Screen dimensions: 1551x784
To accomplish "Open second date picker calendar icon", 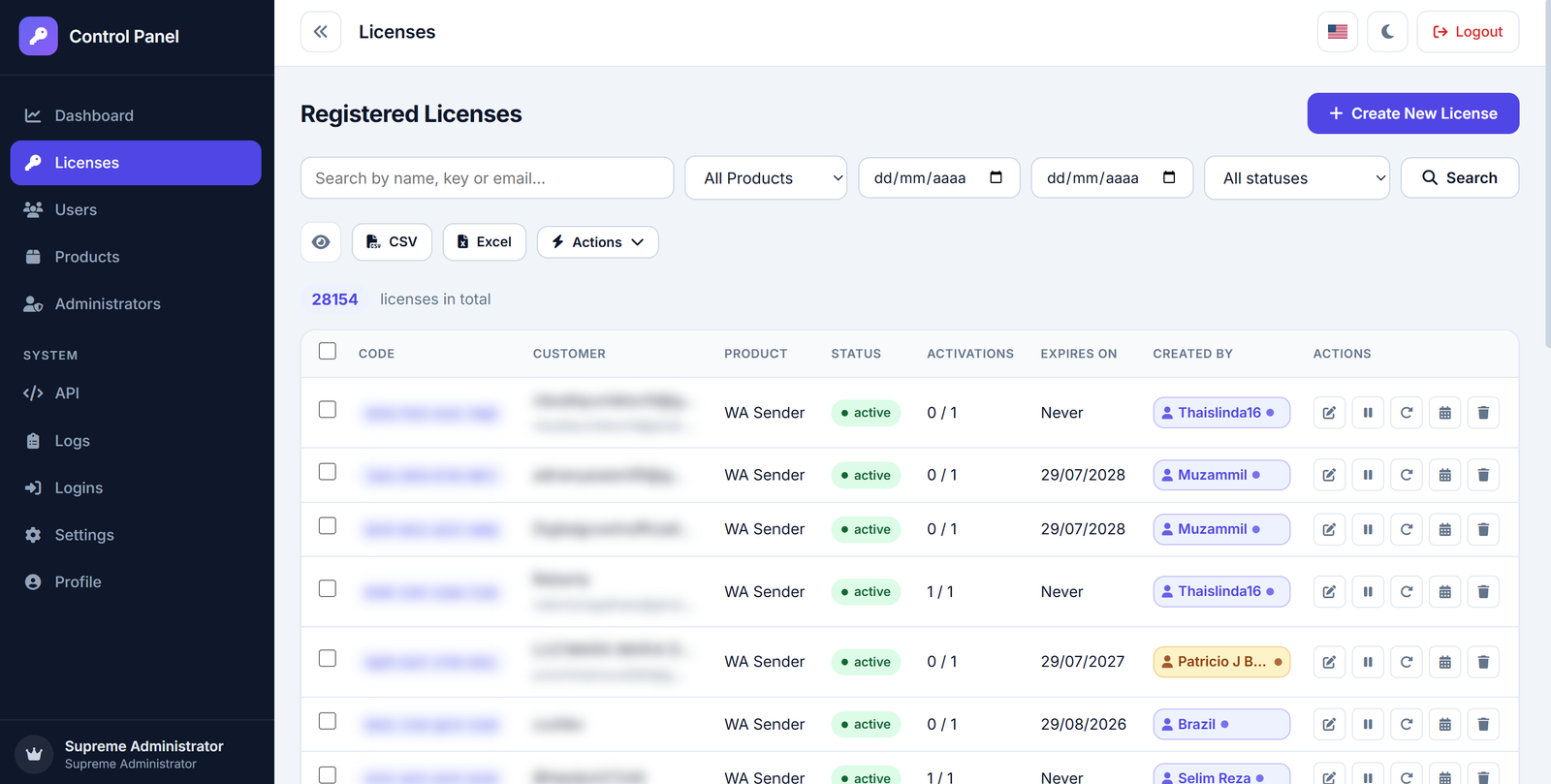I will (1169, 177).
